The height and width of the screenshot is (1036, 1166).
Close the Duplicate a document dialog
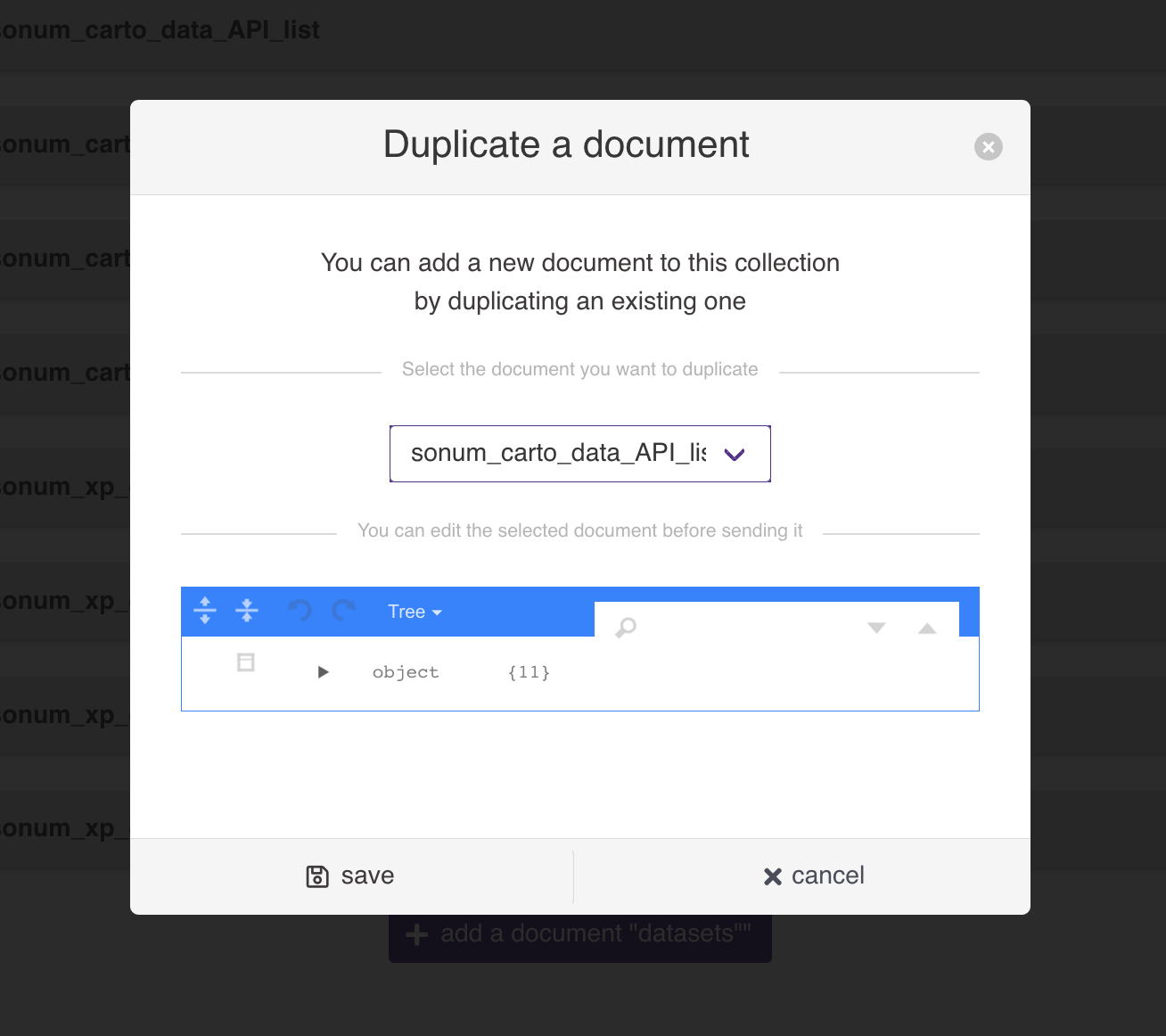click(988, 146)
